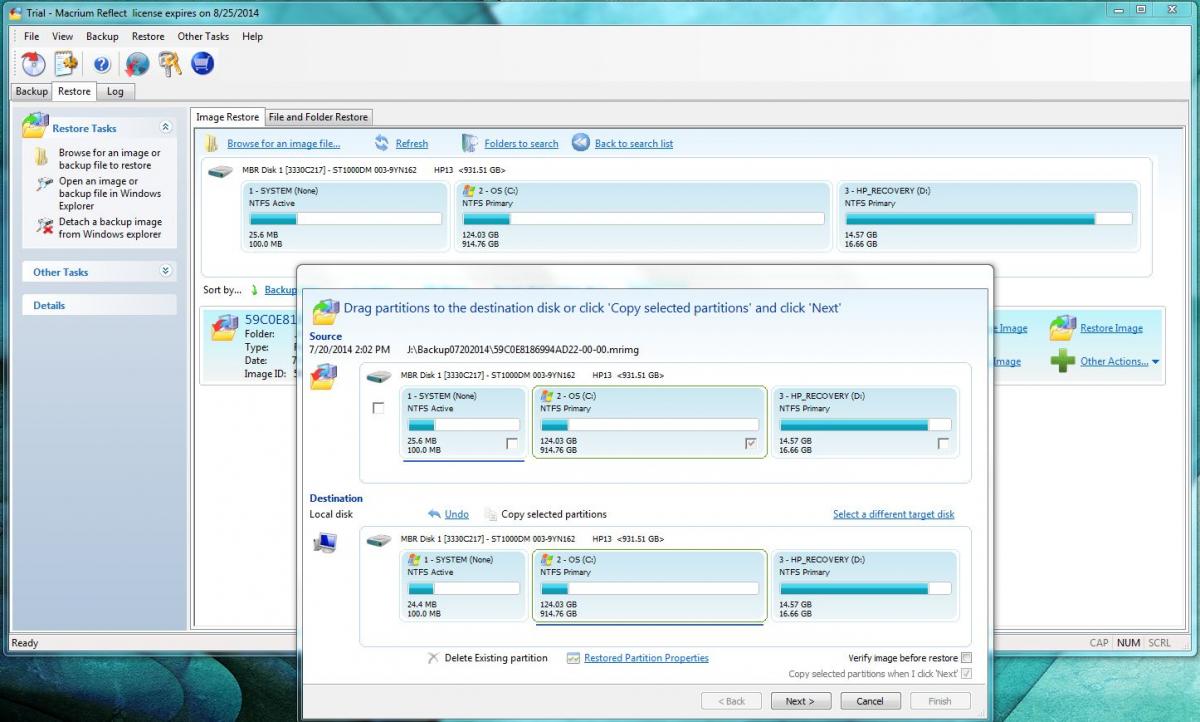Open the Restore menu in menu bar
This screenshot has width=1200, height=722.
click(148, 36)
